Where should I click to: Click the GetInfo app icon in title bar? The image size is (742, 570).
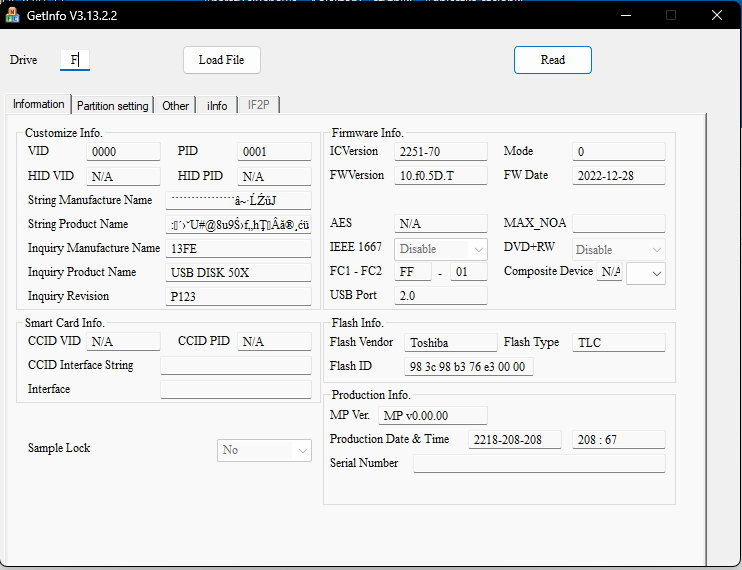pyautogui.click(x=12, y=15)
